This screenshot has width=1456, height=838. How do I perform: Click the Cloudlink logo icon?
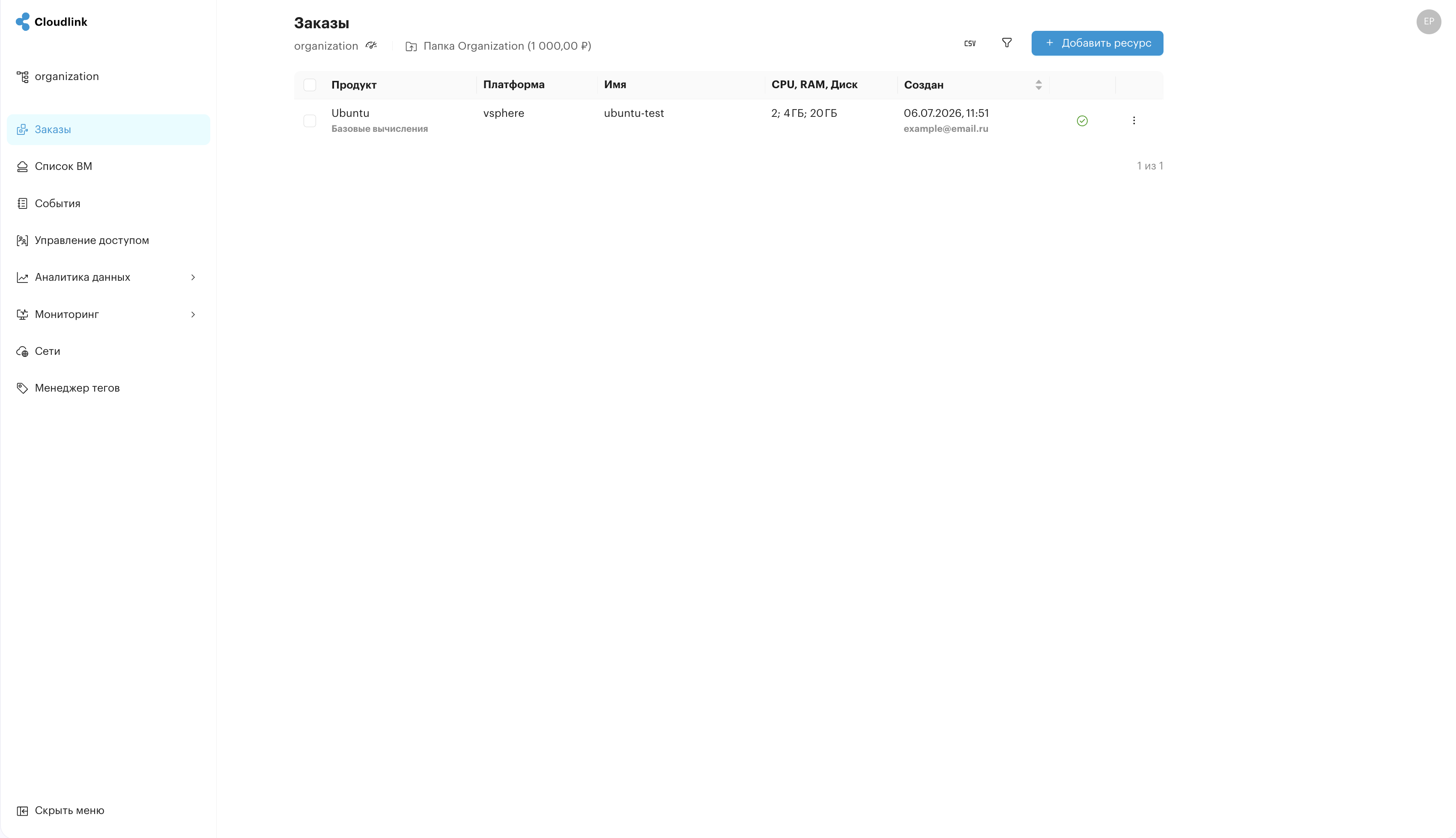tap(22, 22)
